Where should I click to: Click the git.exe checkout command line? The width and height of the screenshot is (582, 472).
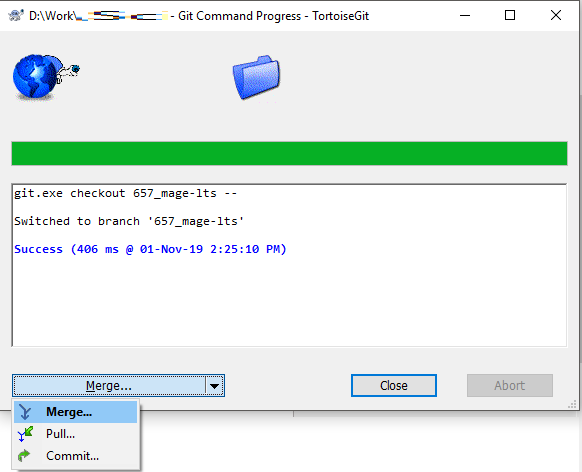125,193
